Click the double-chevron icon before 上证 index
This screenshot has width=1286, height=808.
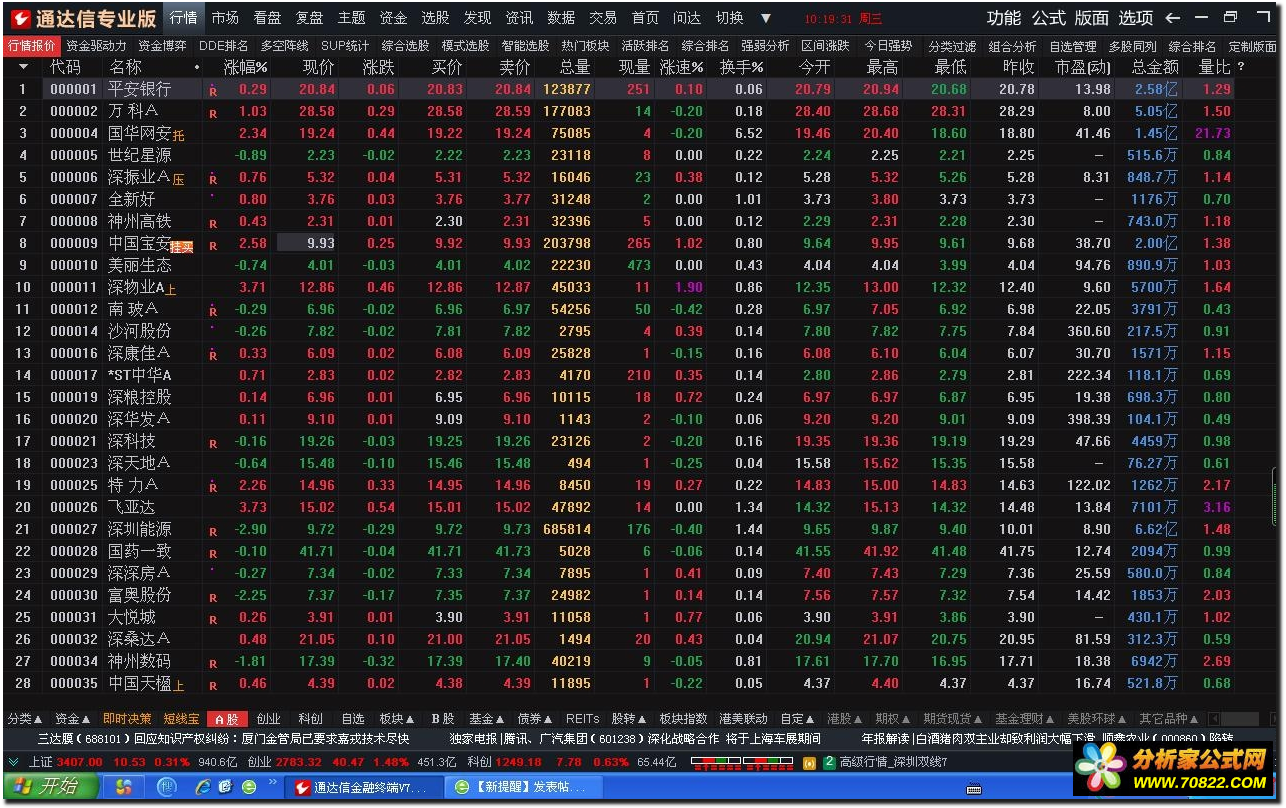tap(13, 762)
